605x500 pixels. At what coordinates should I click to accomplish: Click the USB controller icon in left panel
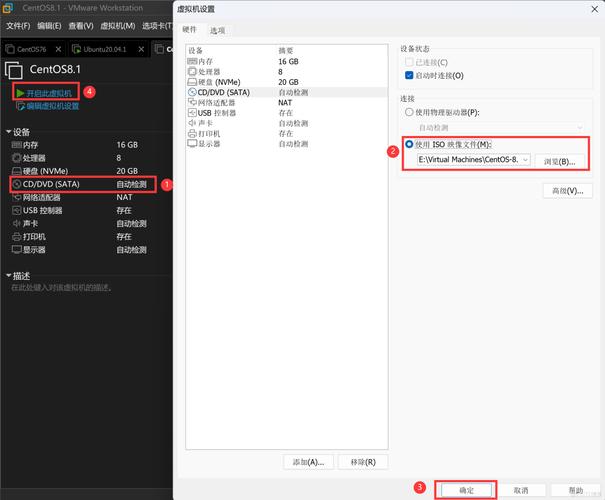(x=16, y=211)
